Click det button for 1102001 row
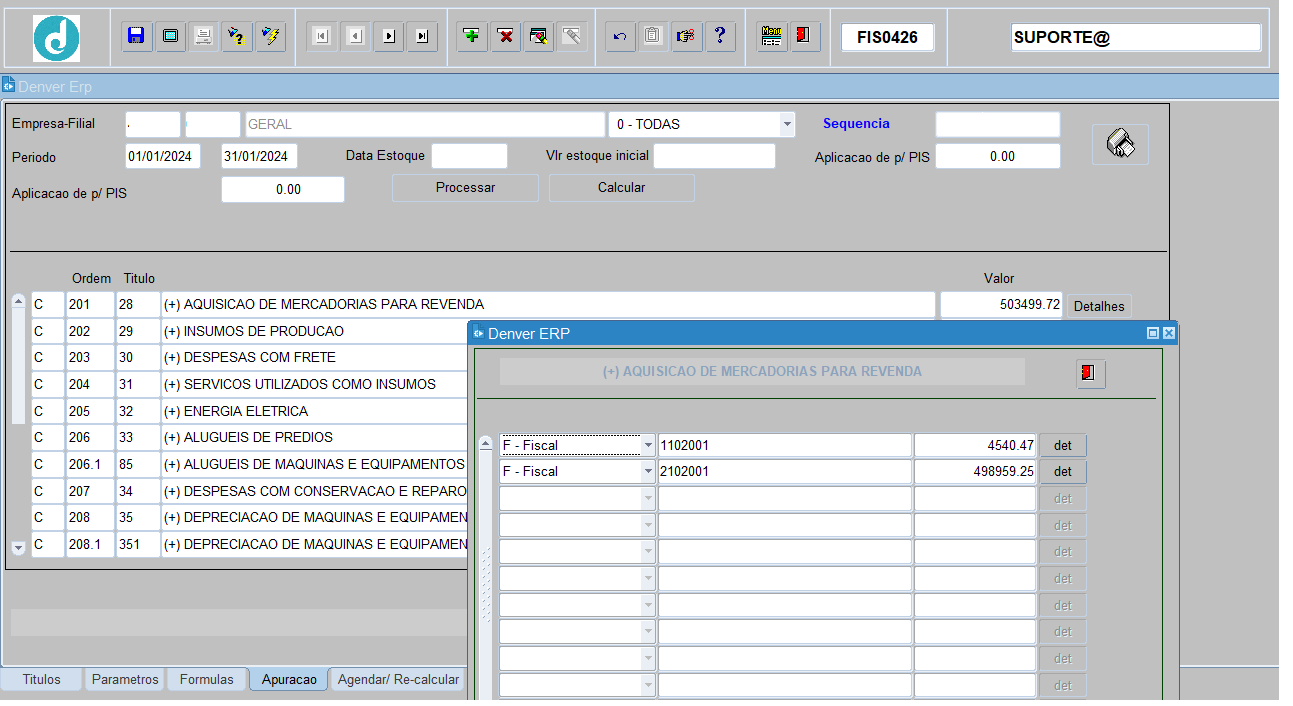This screenshot has width=1293, height=706. [x=1063, y=445]
